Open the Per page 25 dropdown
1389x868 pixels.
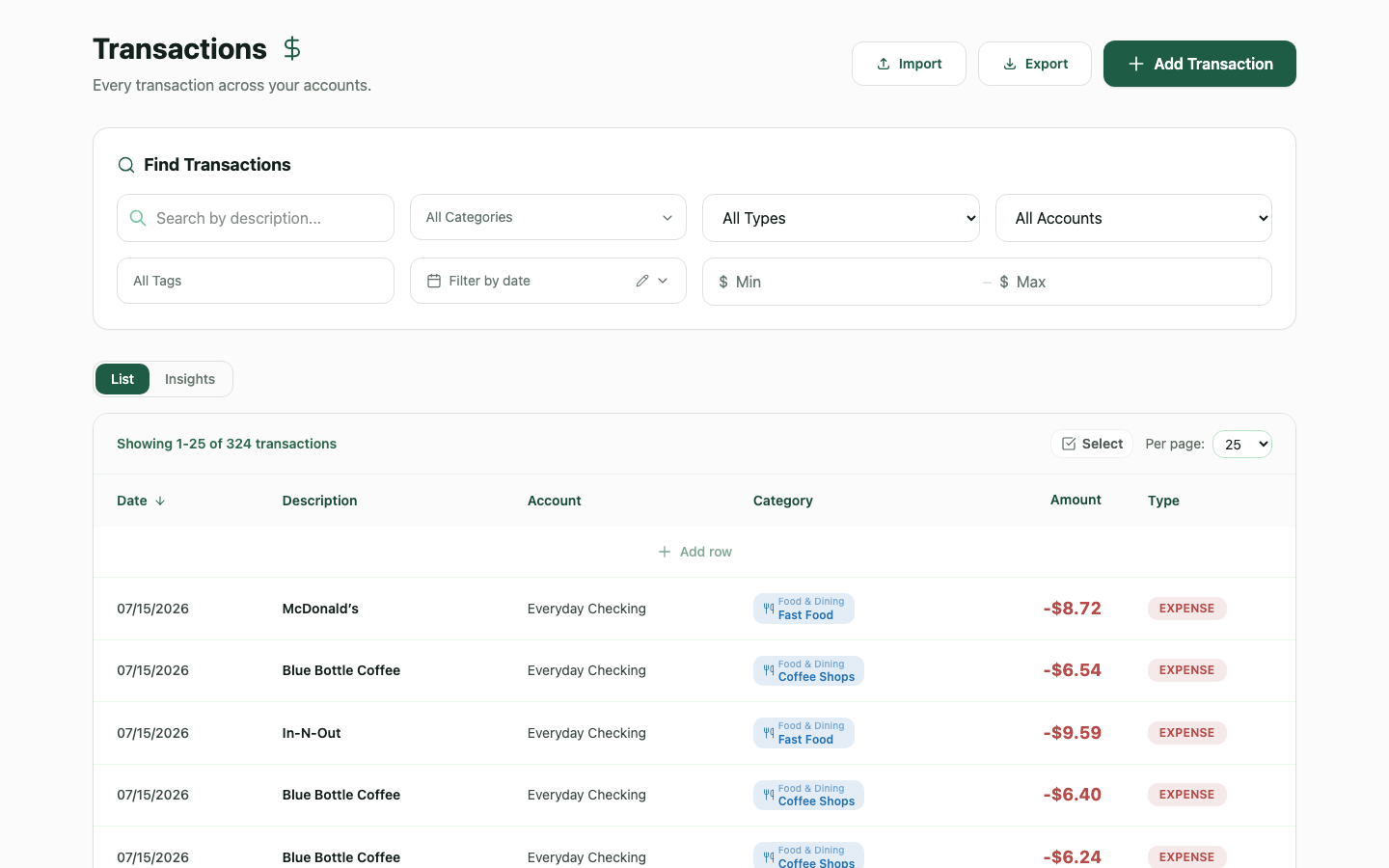tap(1242, 444)
